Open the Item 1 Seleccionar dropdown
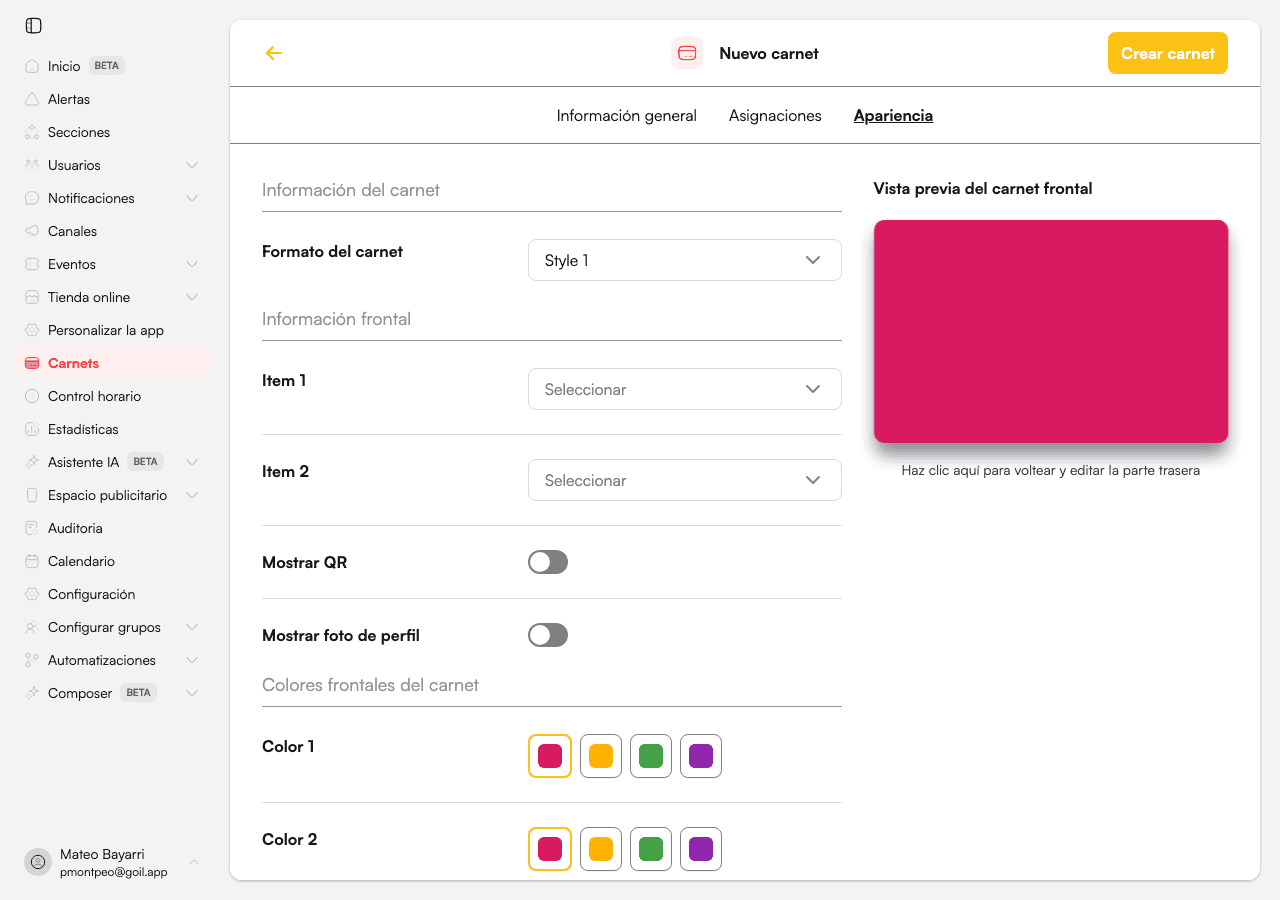 (x=685, y=389)
